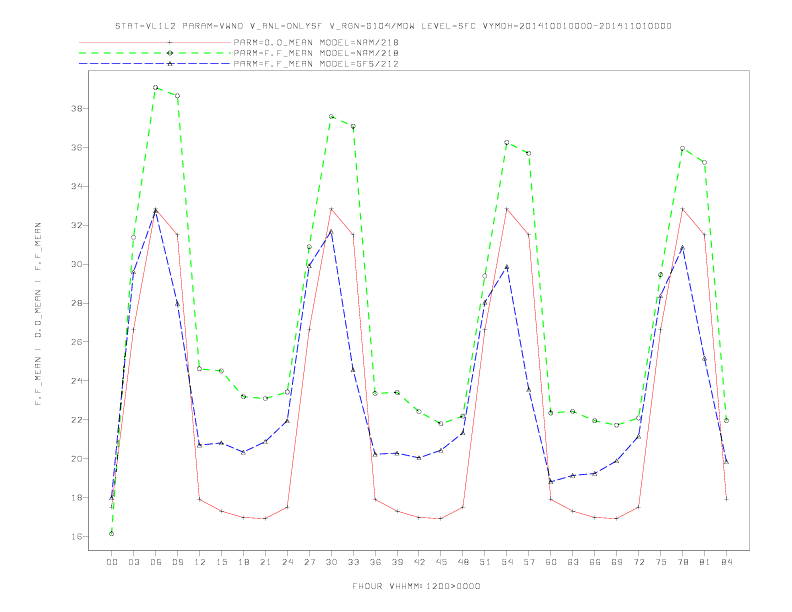Click x-axis forecast hour label 27
The height and width of the screenshot is (612, 792).
pyautogui.click(x=309, y=562)
